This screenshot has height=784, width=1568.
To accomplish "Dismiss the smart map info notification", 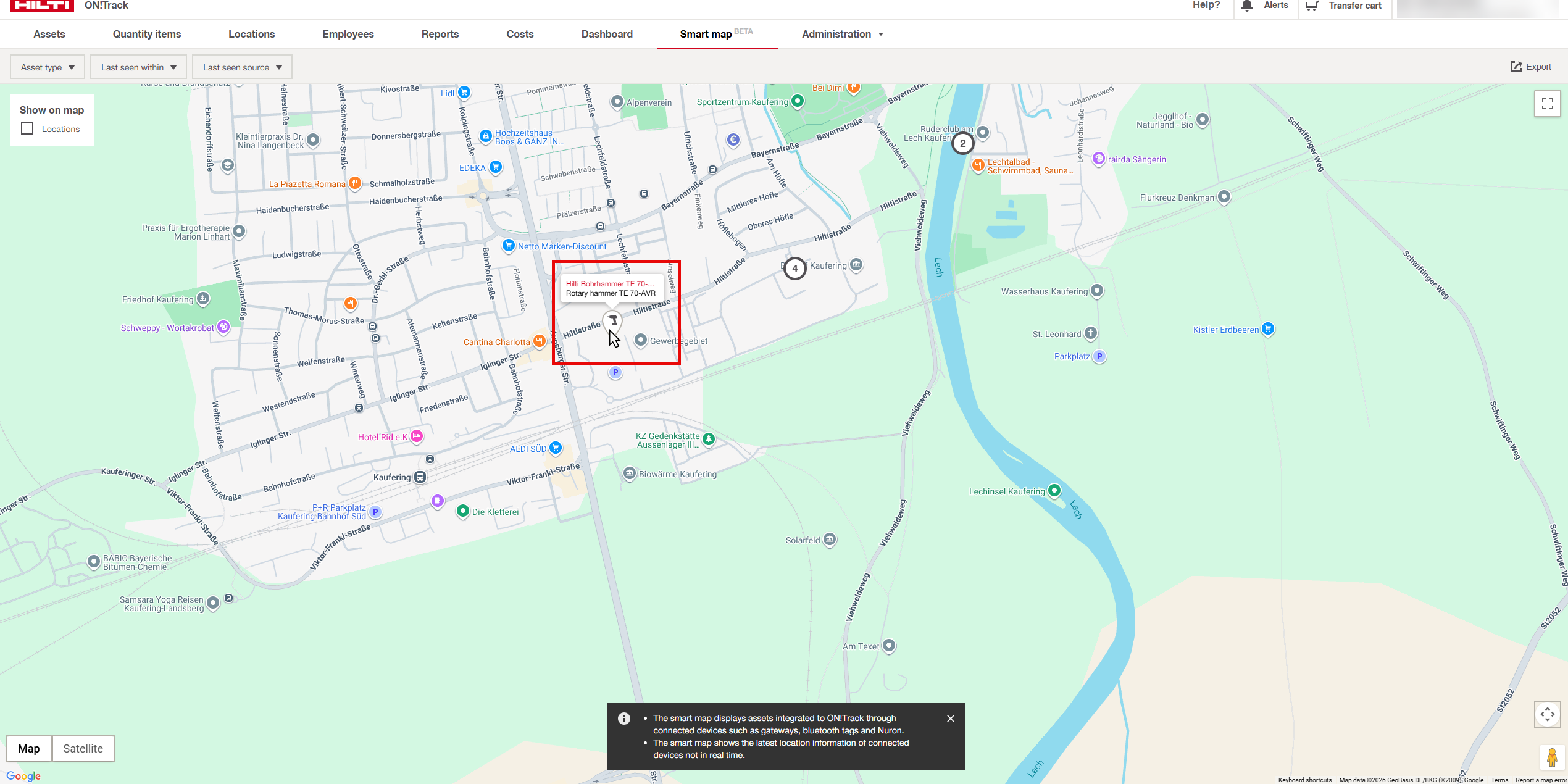I will tap(951, 719).
